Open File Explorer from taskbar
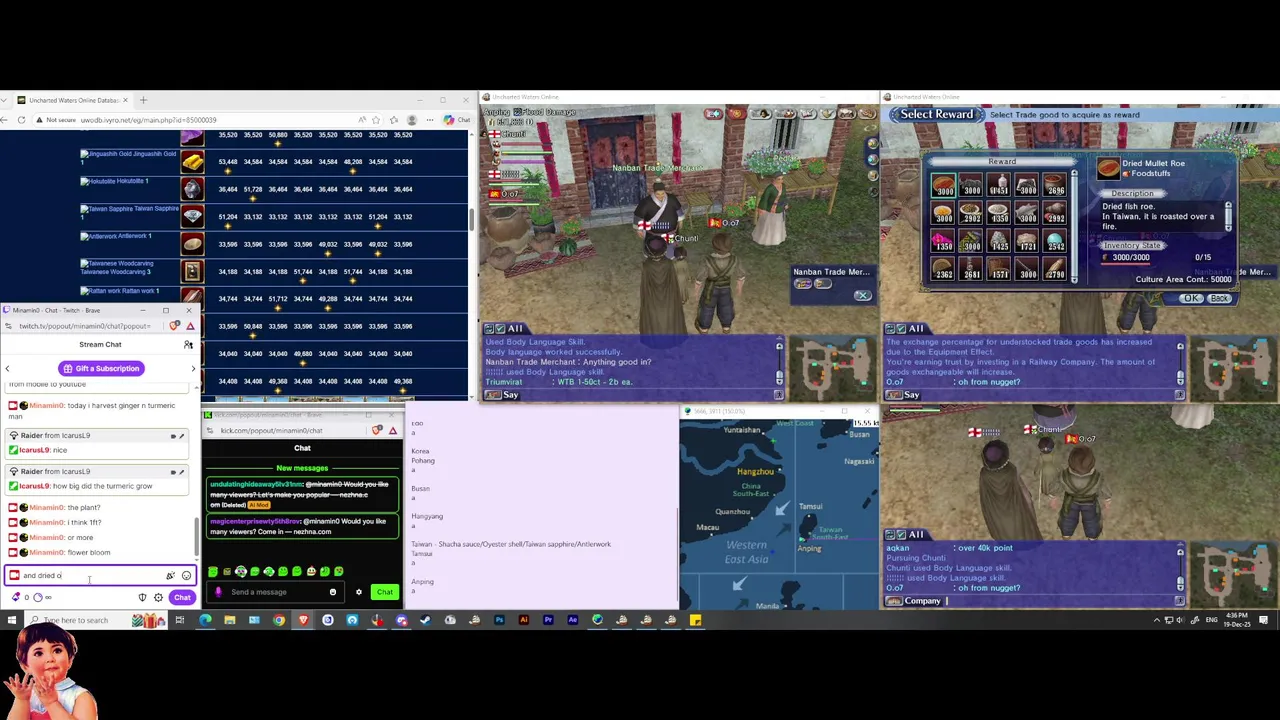This screenshot has height=720, width=1280. click(x=230, y=620)
